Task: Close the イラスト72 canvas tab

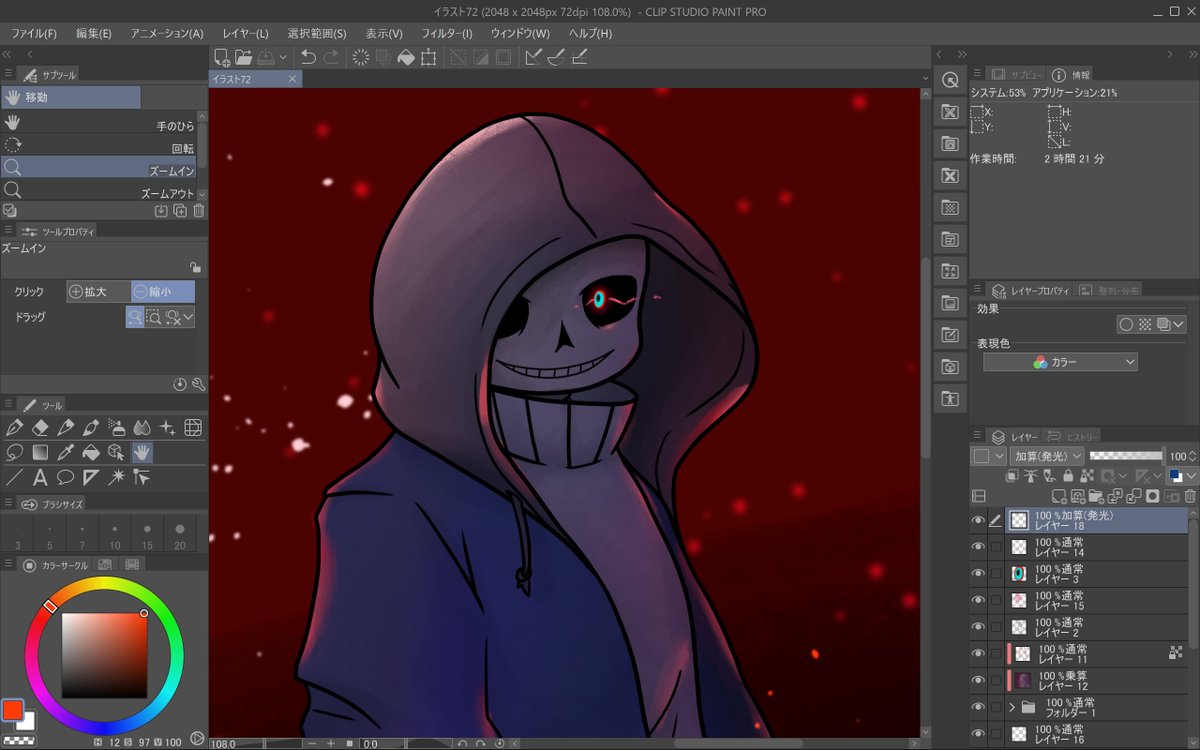Action: [x=292, y=78]
